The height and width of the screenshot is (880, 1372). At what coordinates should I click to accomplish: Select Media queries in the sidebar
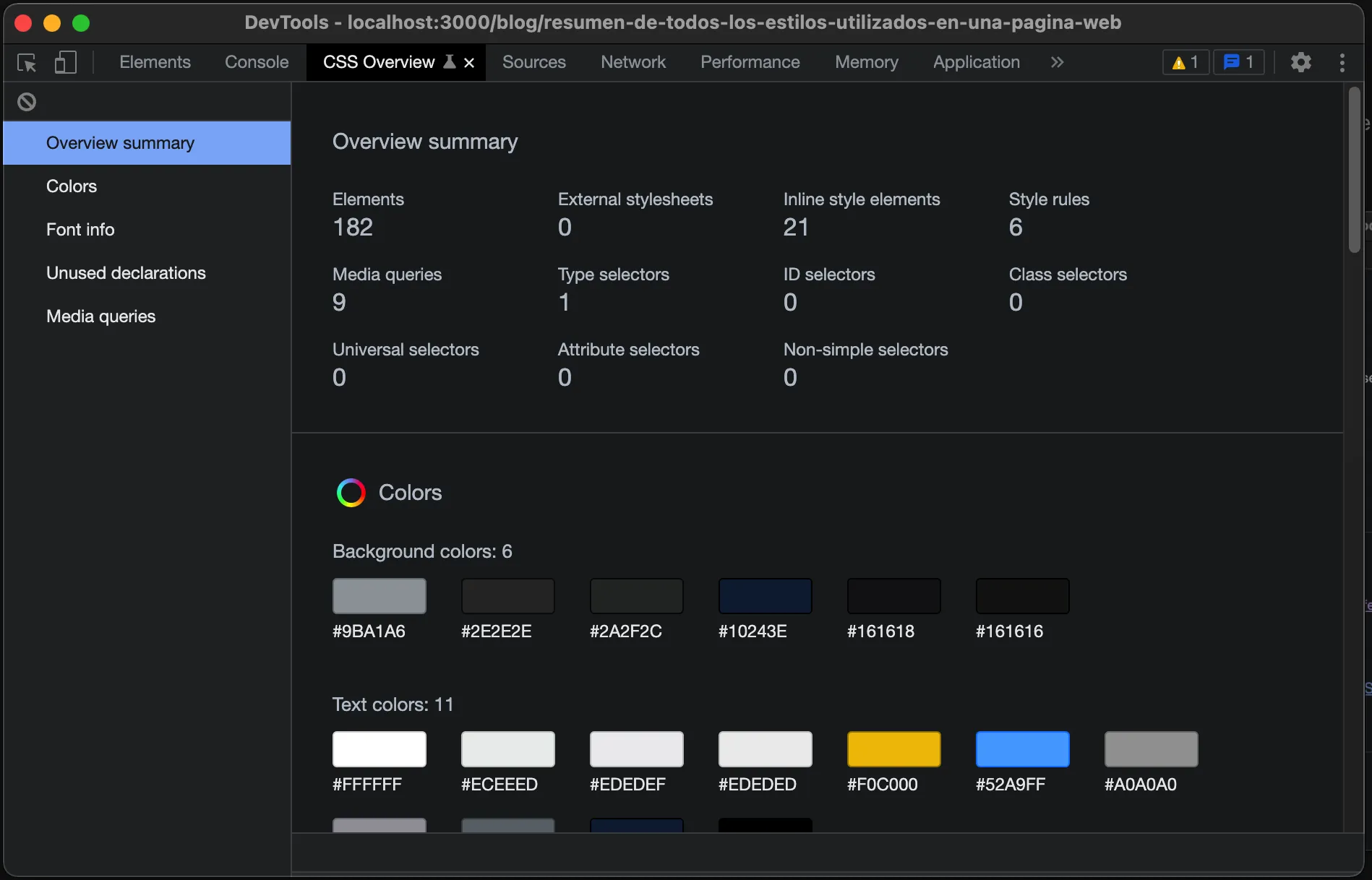tap(100, 316)
